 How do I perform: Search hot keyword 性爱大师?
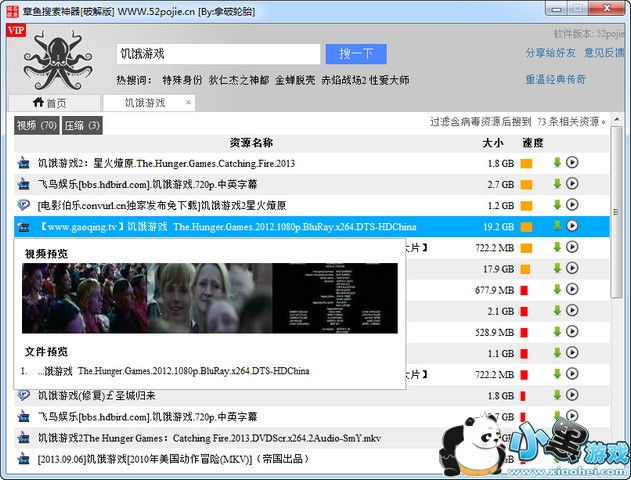(389, 80)
